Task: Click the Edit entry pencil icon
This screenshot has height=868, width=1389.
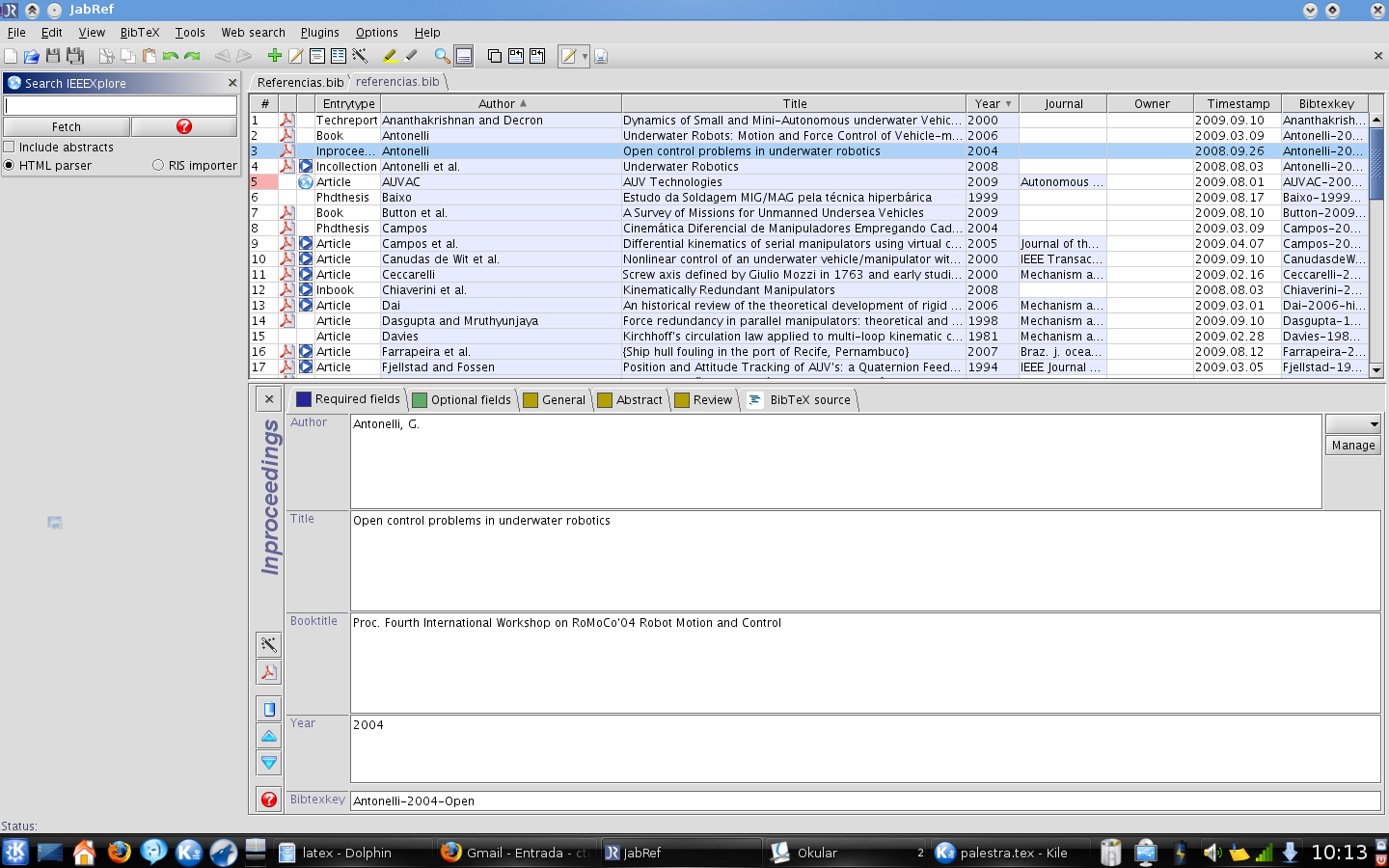Action: [x=296, y=56]
